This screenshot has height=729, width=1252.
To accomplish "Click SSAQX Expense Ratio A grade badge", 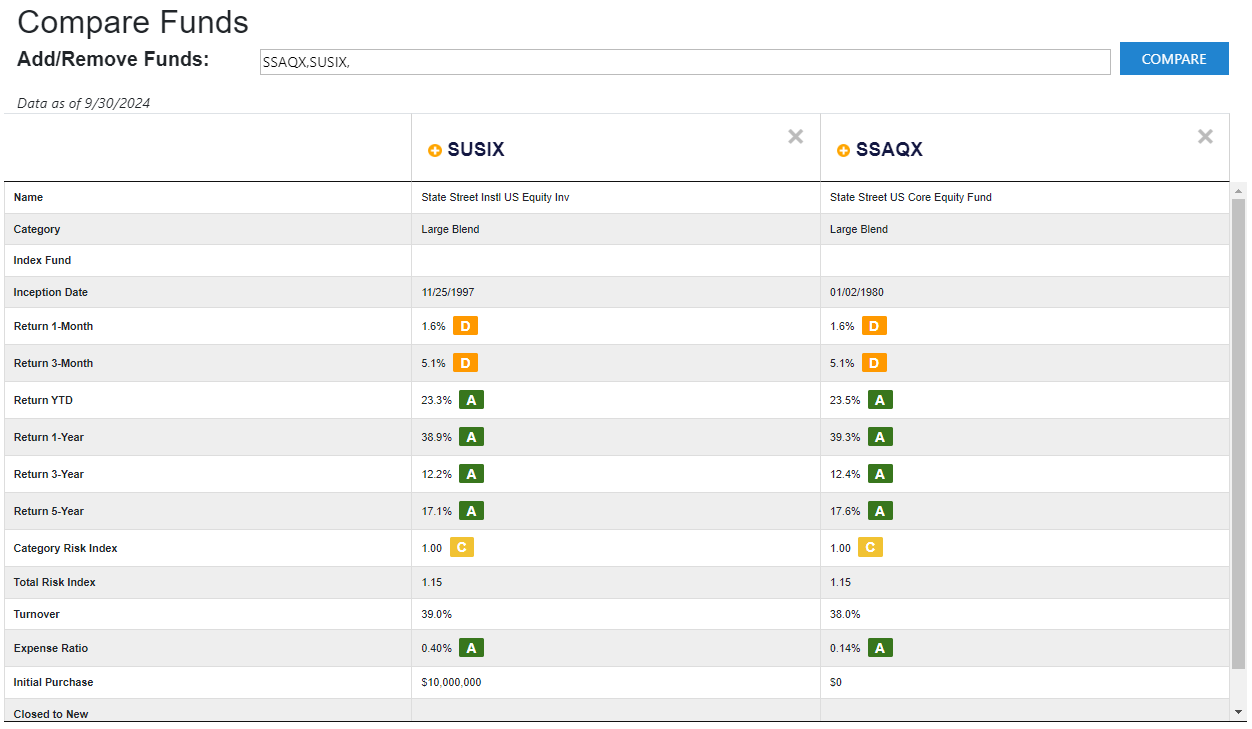I will tap(880, 648).
